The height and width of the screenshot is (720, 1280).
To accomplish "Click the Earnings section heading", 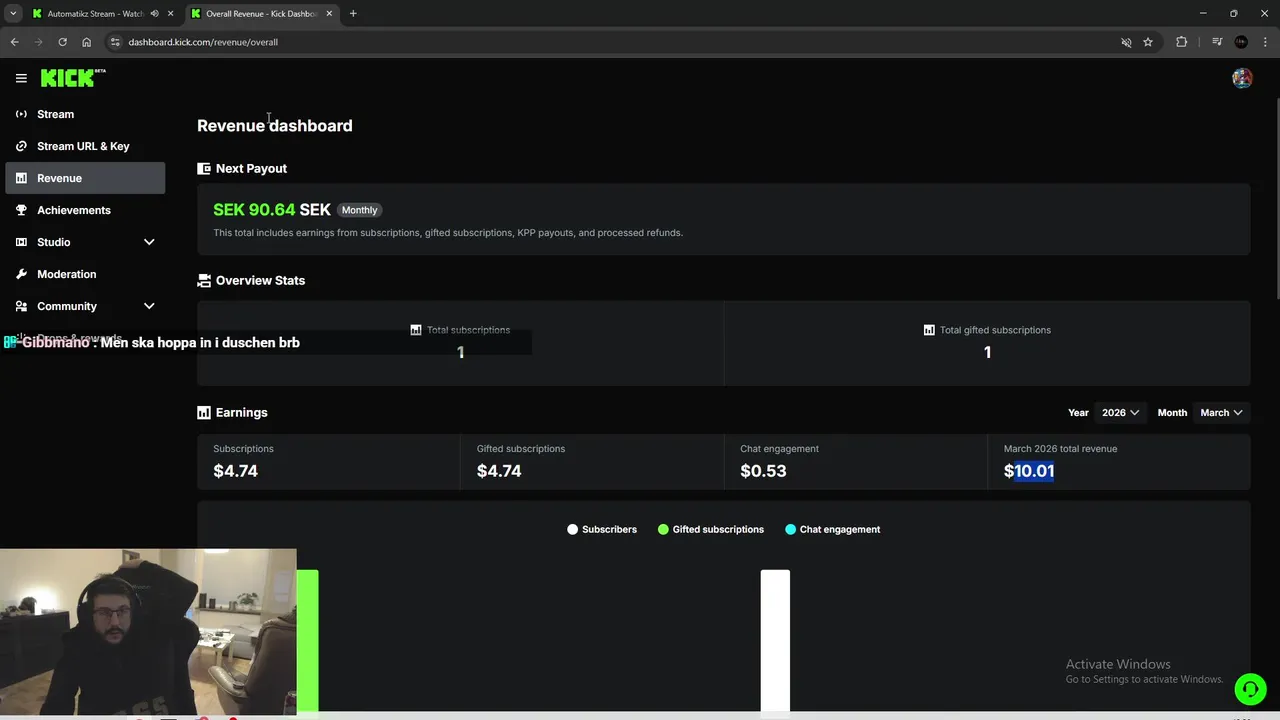I will 241,413.
